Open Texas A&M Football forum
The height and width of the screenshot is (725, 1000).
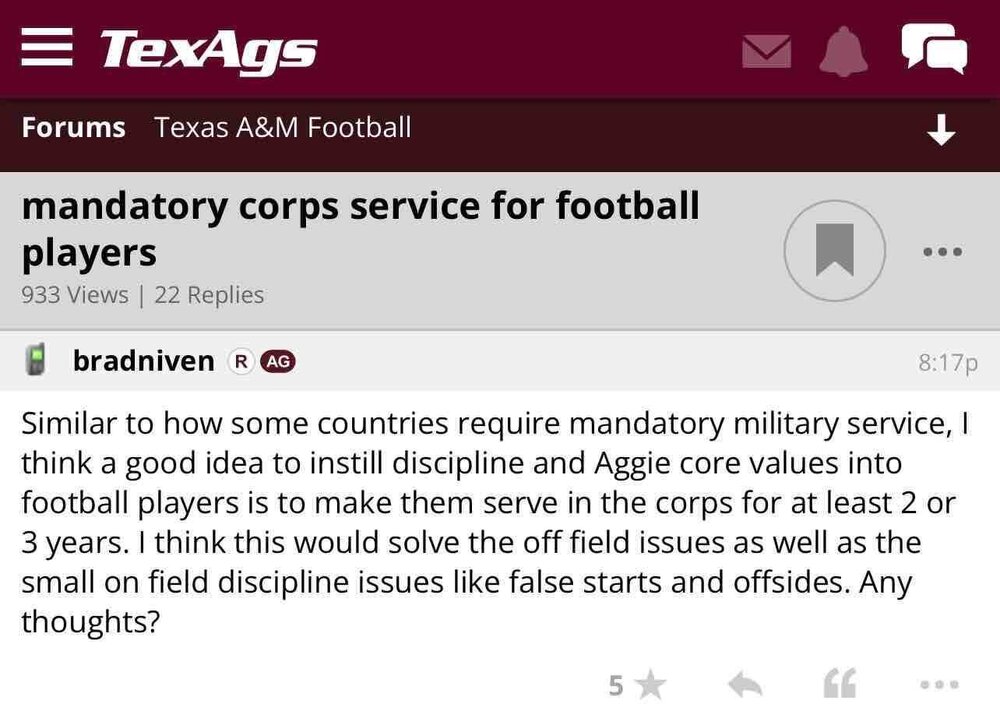[283, 128]
